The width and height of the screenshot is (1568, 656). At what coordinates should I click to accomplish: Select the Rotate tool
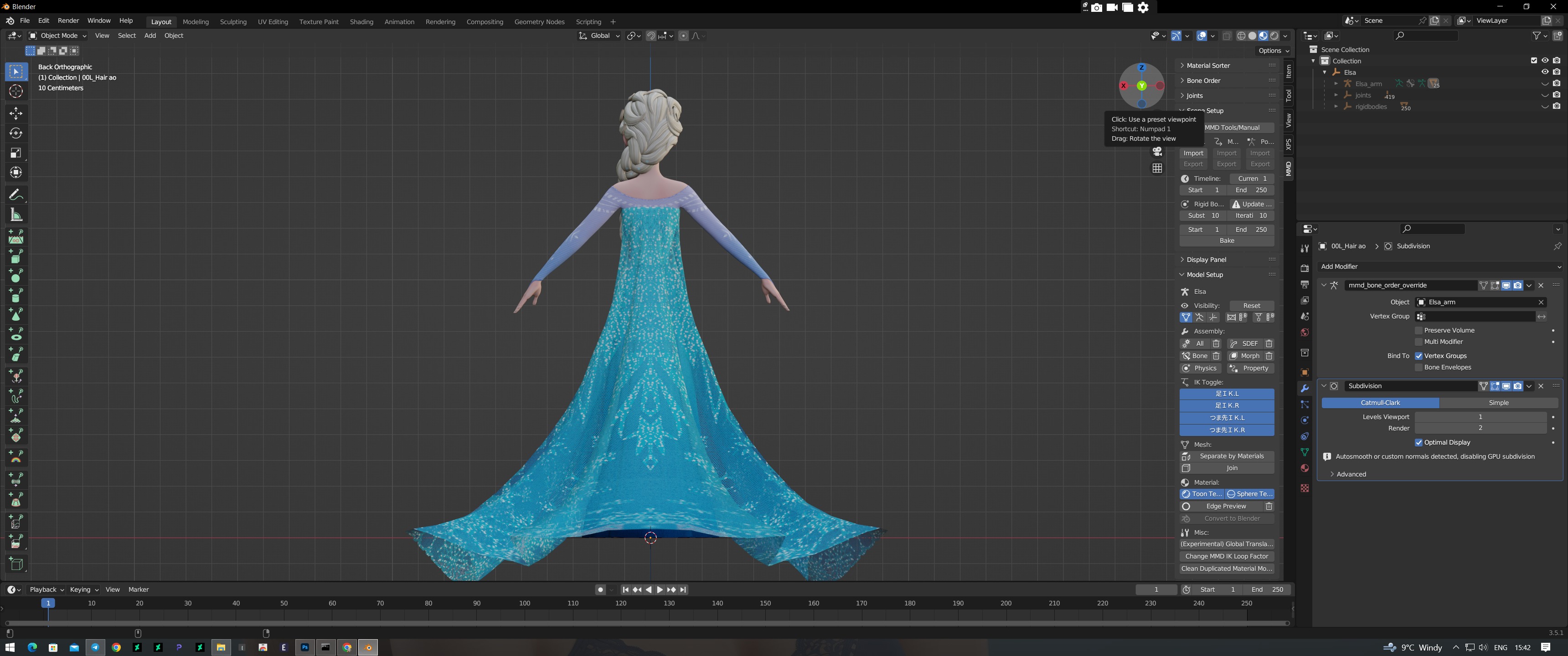(x=16, y=133)
